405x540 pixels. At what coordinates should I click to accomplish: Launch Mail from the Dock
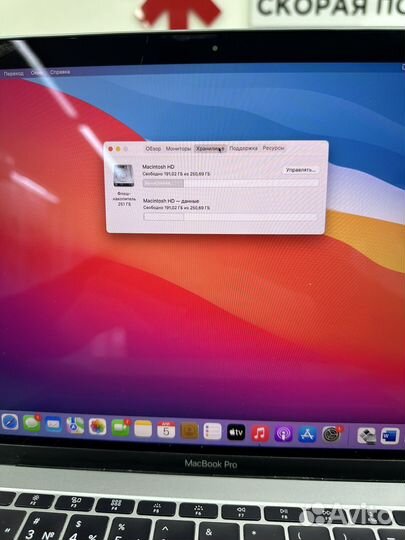[53, 425]
